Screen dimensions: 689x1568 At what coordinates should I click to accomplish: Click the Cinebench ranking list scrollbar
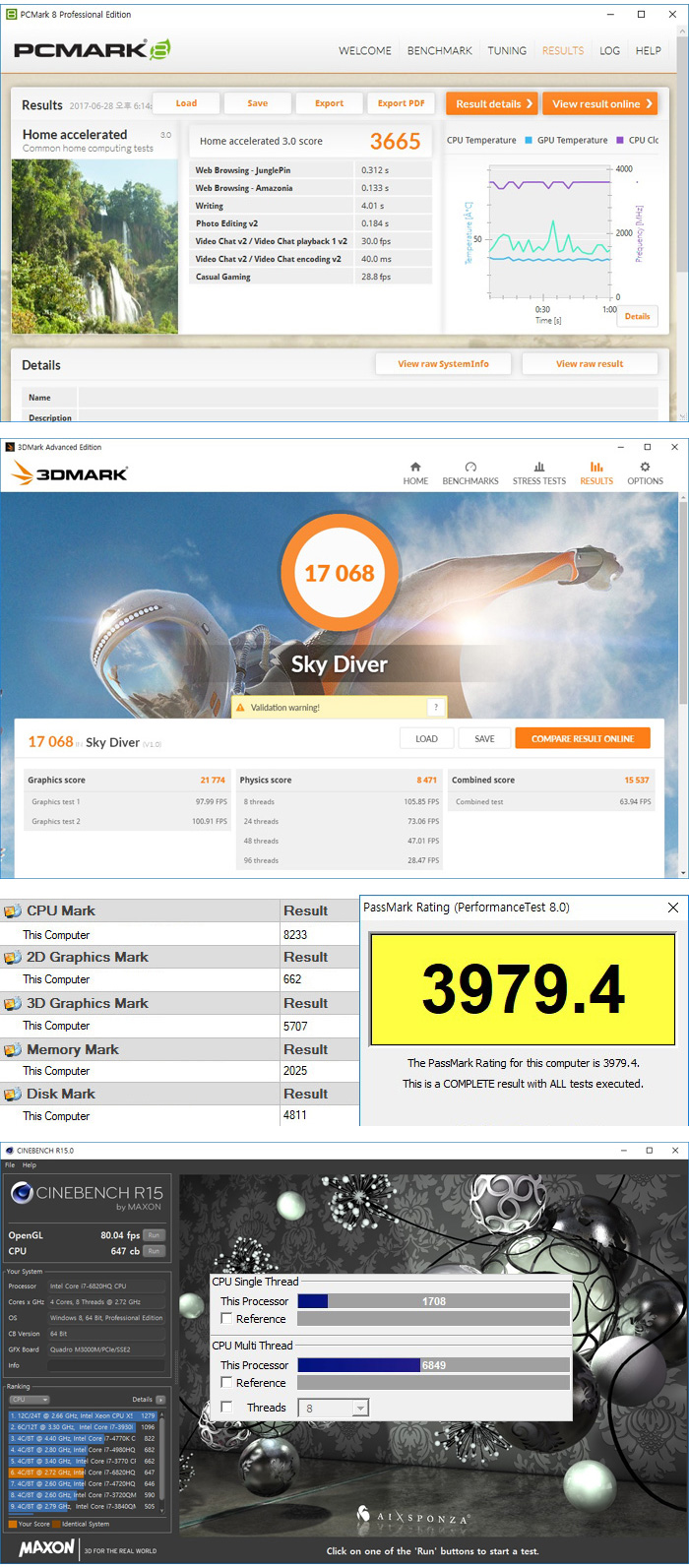point(161,1457)
